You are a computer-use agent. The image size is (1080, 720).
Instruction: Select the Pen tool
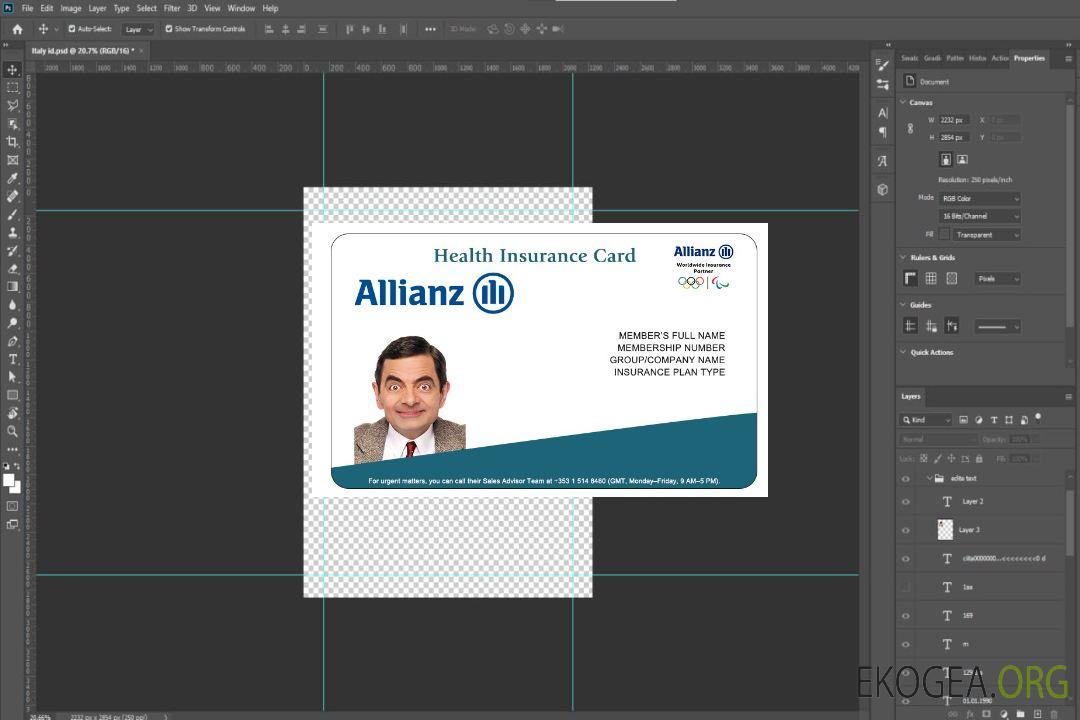[12, 341]
